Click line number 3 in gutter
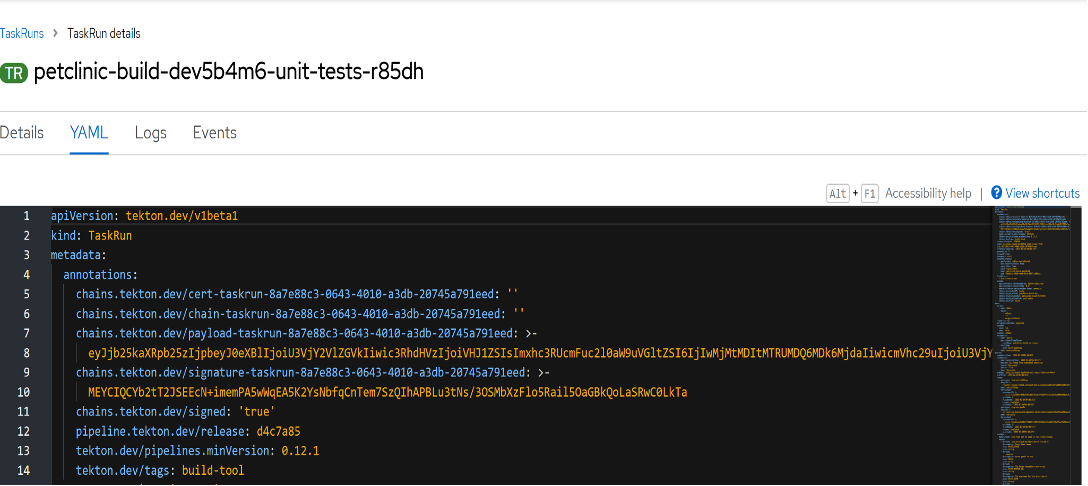Viewport: 1088px width, 486px height. coord(27,255)
